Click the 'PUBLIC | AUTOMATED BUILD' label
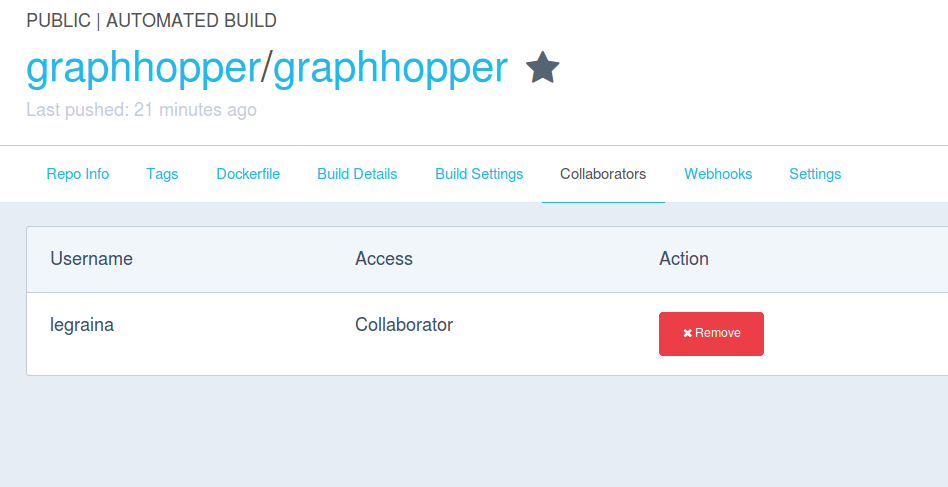The image size is (948, 487). (x=152, y=21)
